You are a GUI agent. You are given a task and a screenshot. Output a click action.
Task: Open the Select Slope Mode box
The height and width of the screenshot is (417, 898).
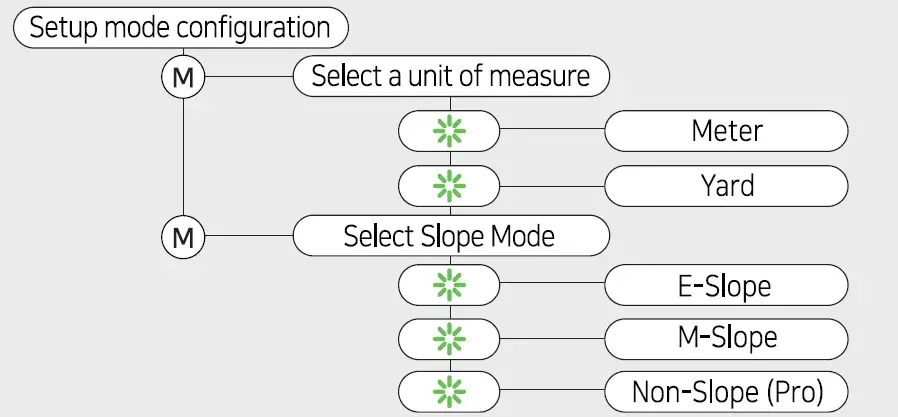tap(451, 237)
